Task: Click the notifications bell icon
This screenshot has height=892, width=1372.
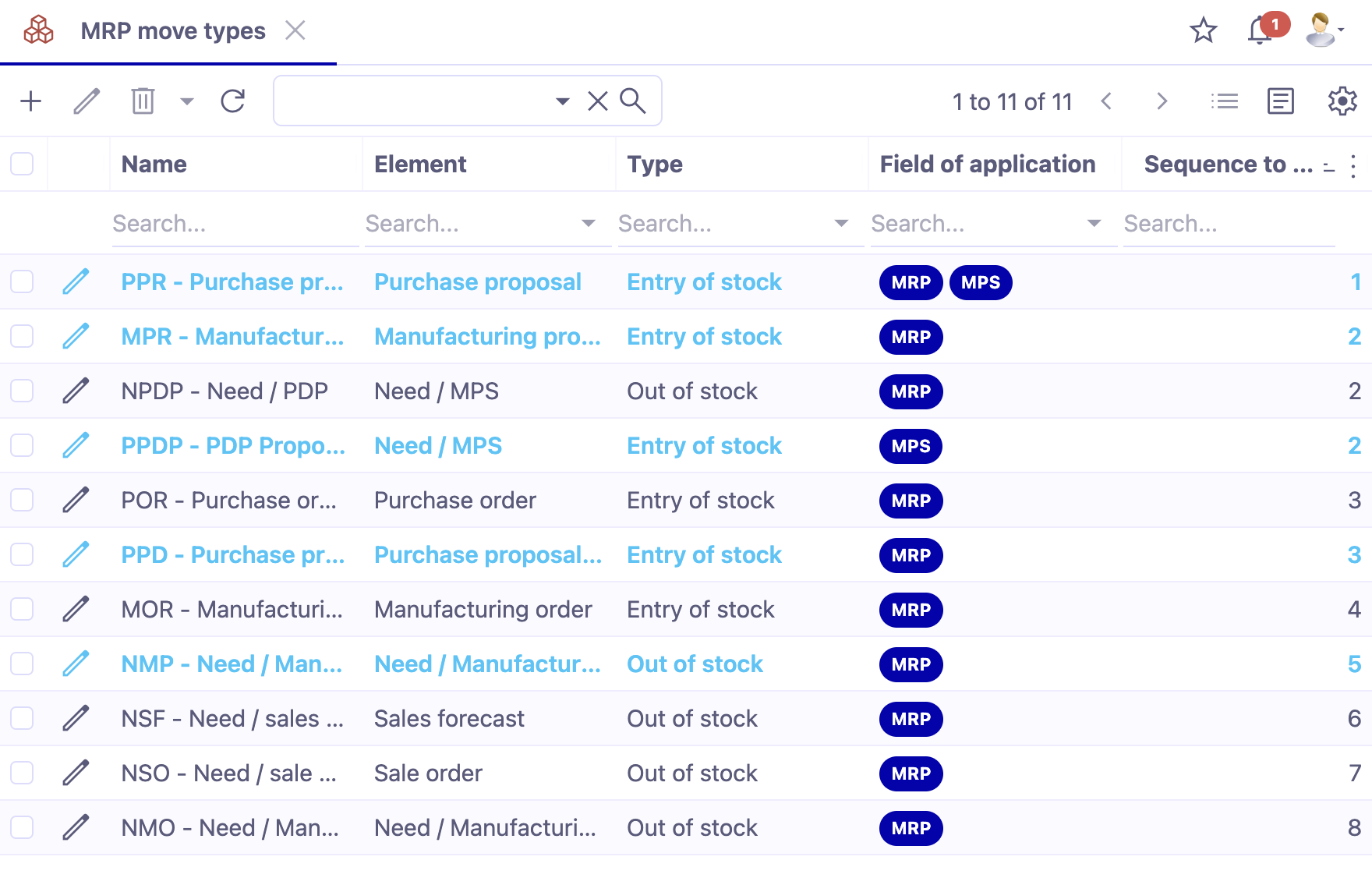Action: pos(1259,31)
